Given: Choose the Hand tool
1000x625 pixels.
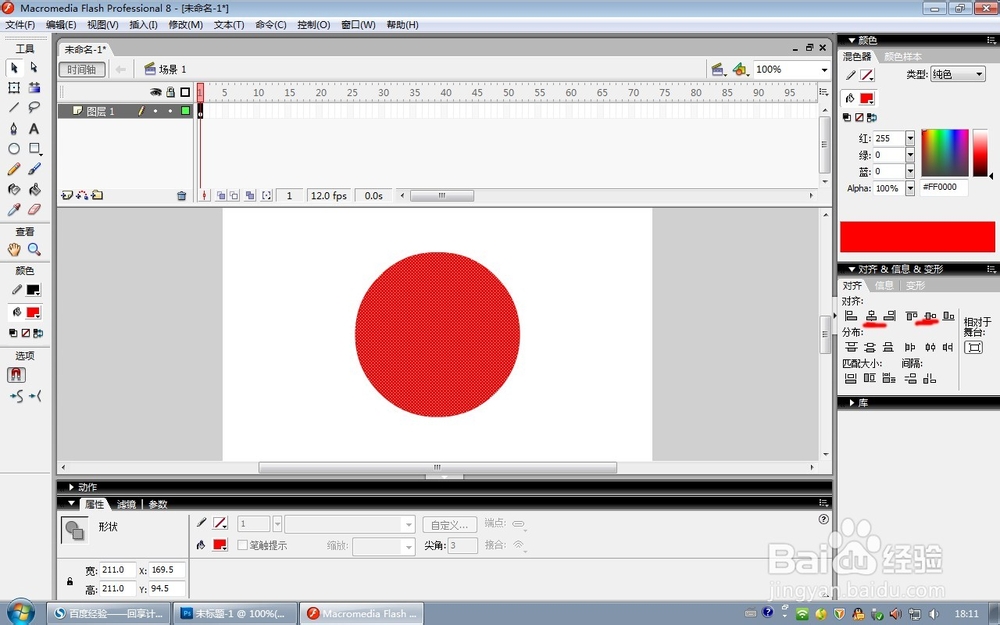Looking at the screenshot, I should [14, 249].
